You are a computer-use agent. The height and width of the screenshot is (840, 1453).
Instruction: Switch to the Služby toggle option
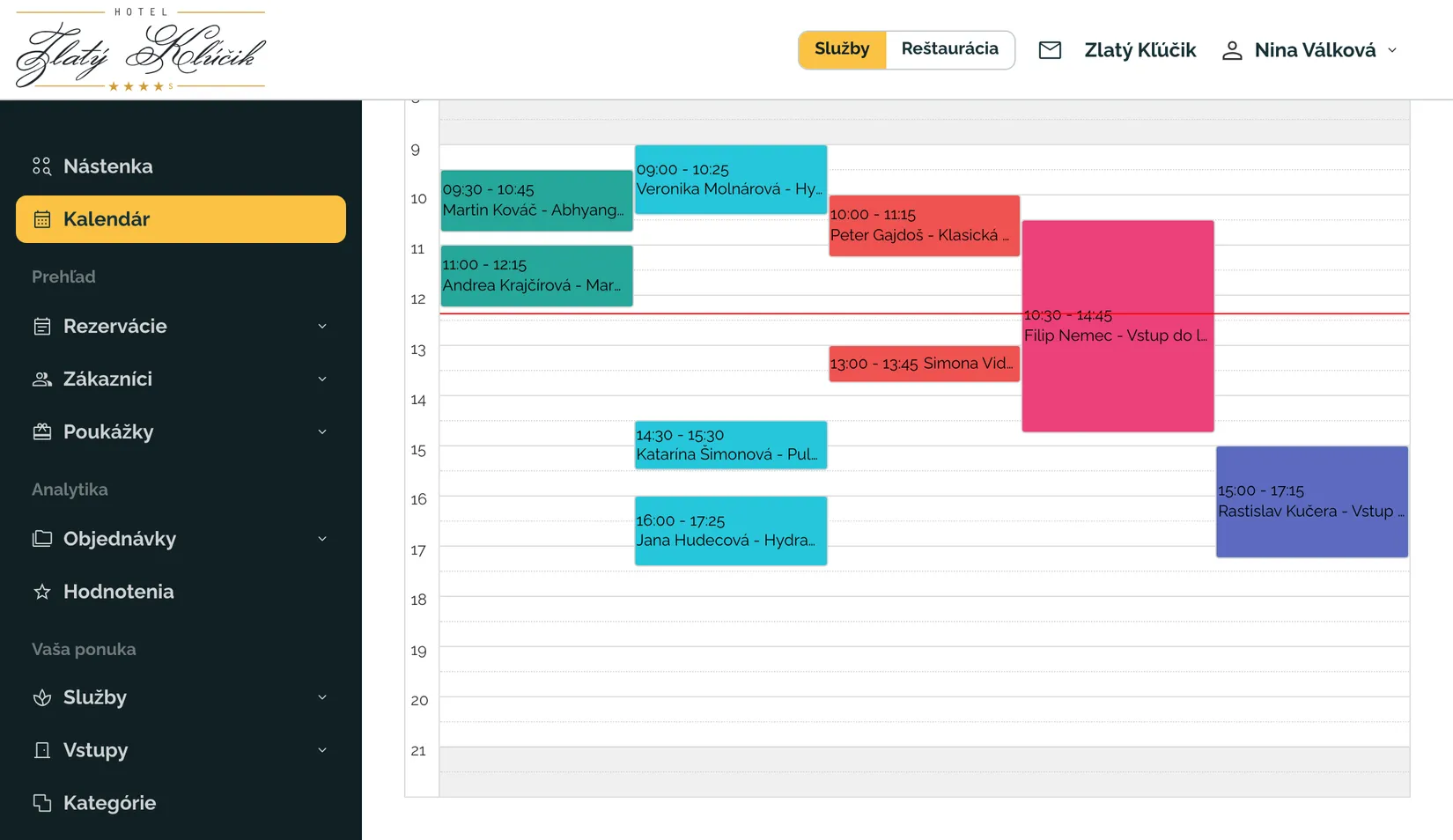click(842, 49)
